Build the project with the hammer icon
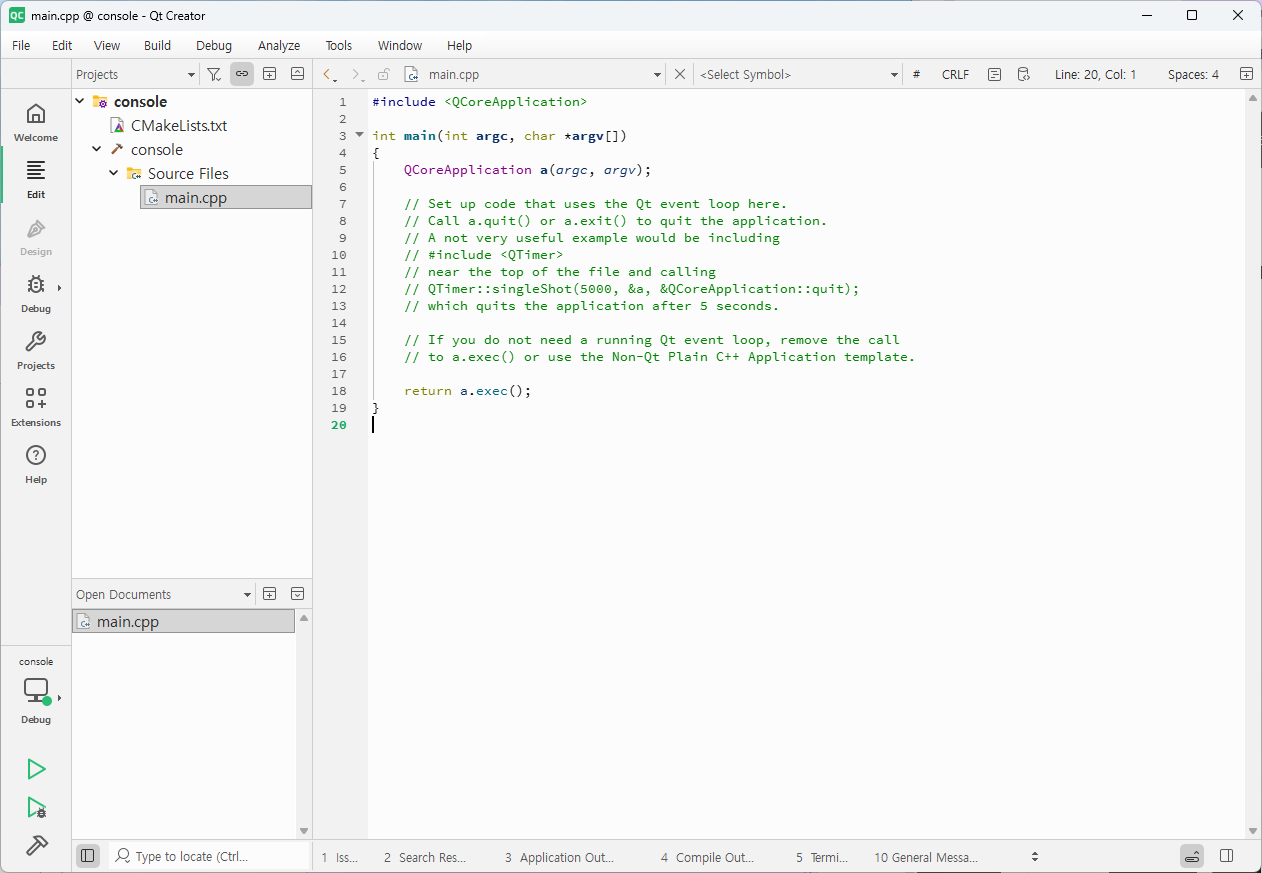Screen dimensions: 1262x873 36,845
